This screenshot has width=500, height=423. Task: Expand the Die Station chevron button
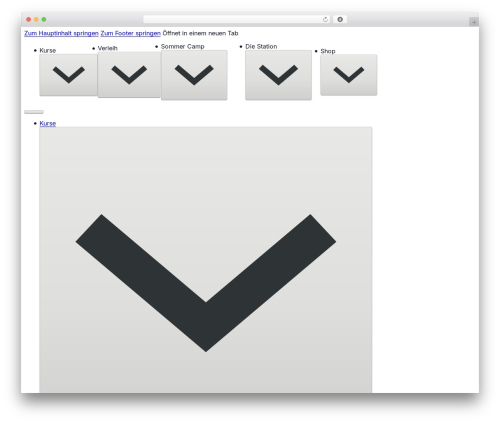point(278,75)
